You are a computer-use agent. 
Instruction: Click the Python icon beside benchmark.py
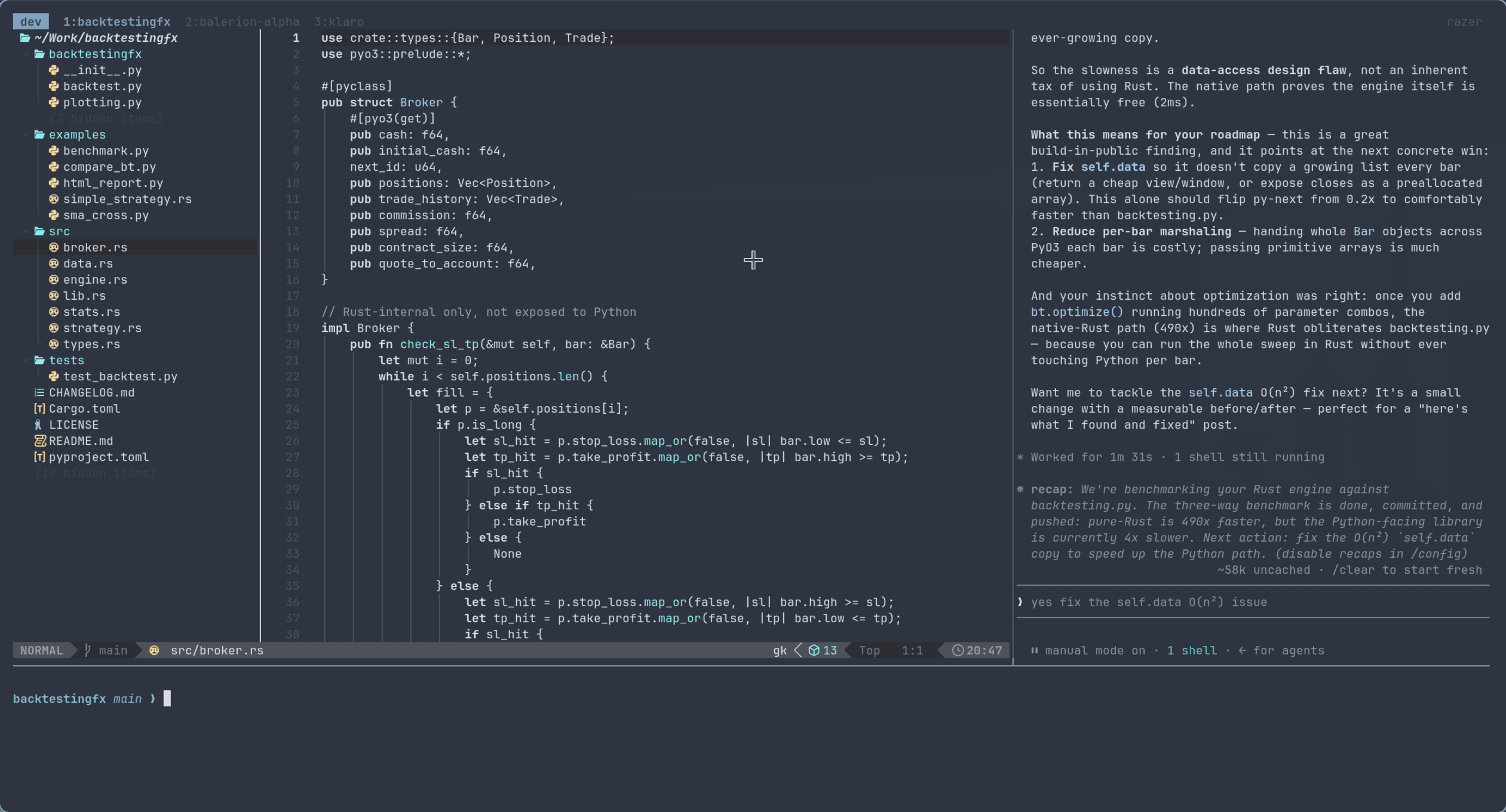click(x=54, y=150)
